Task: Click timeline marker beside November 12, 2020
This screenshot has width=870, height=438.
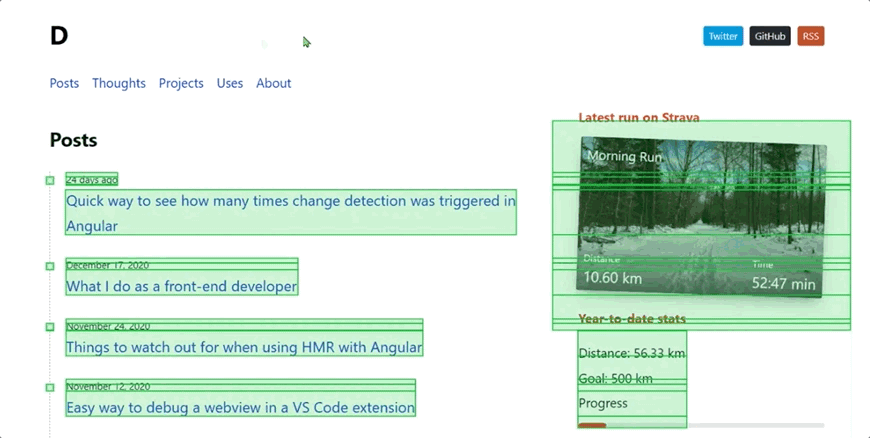Action: [50, 387]
